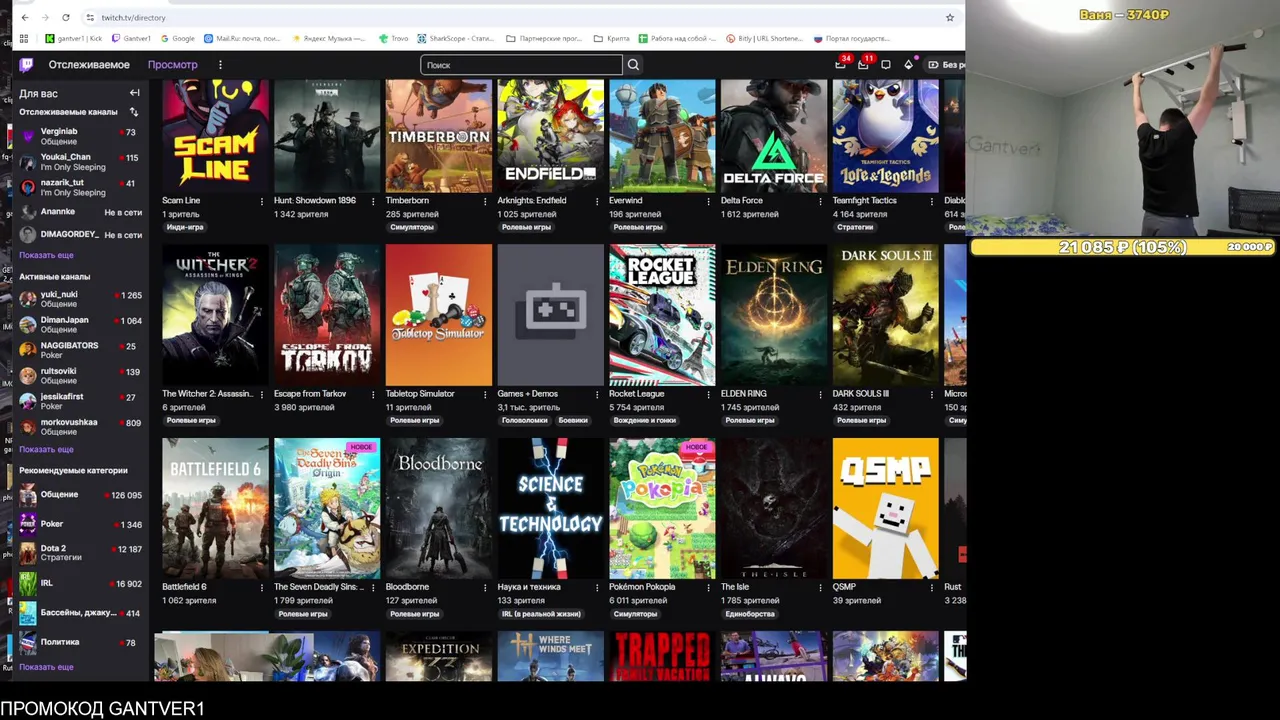Image resolution: width=1280 pixels, height=720 pixels.
Task: Show more recommended categories link
Action: coord(46,667)
